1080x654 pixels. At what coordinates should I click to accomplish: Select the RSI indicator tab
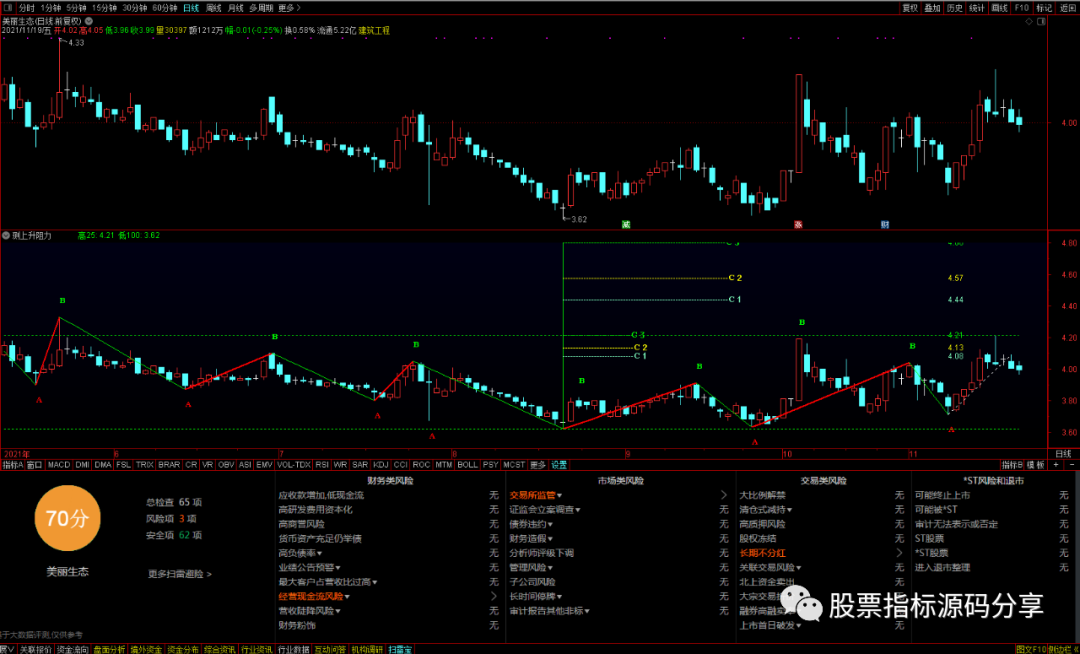(x=322, y=465)
